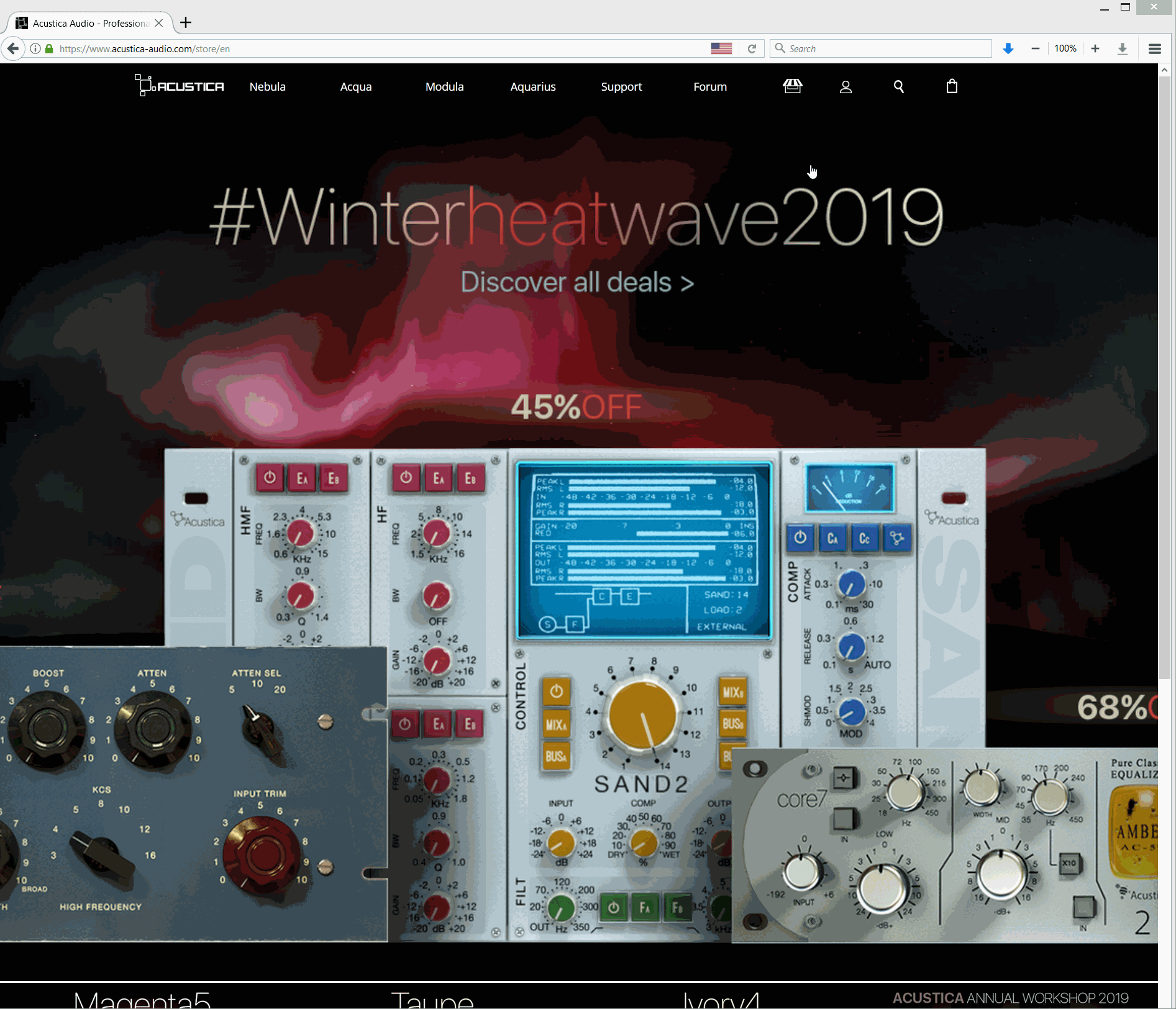
Task: Click the green FA filter button
Action: [645, 908]
